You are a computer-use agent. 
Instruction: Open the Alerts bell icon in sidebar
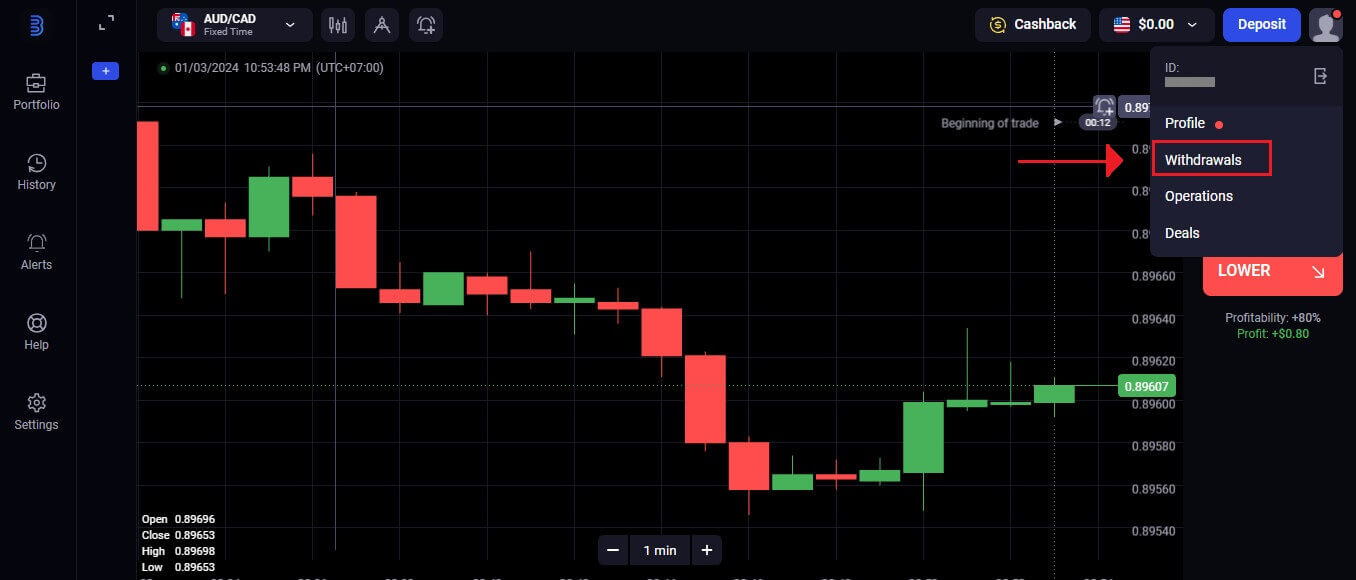[x=36, y=243]
